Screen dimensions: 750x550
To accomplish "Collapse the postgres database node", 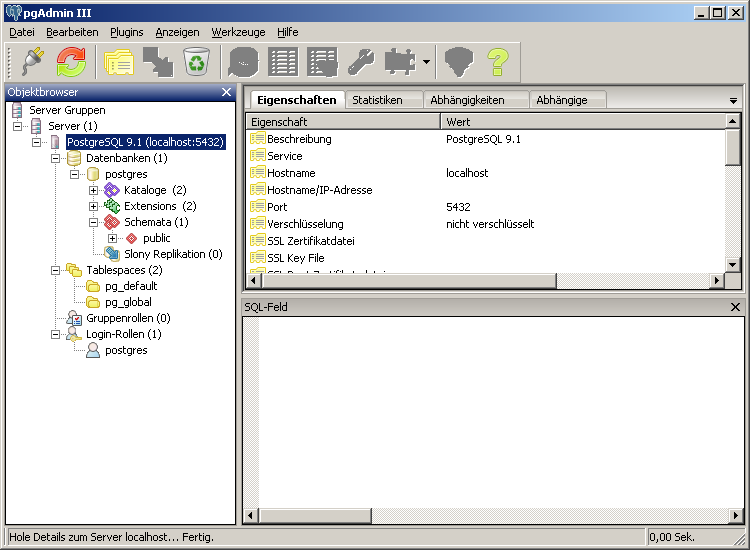I will click(x=75, y=174).
